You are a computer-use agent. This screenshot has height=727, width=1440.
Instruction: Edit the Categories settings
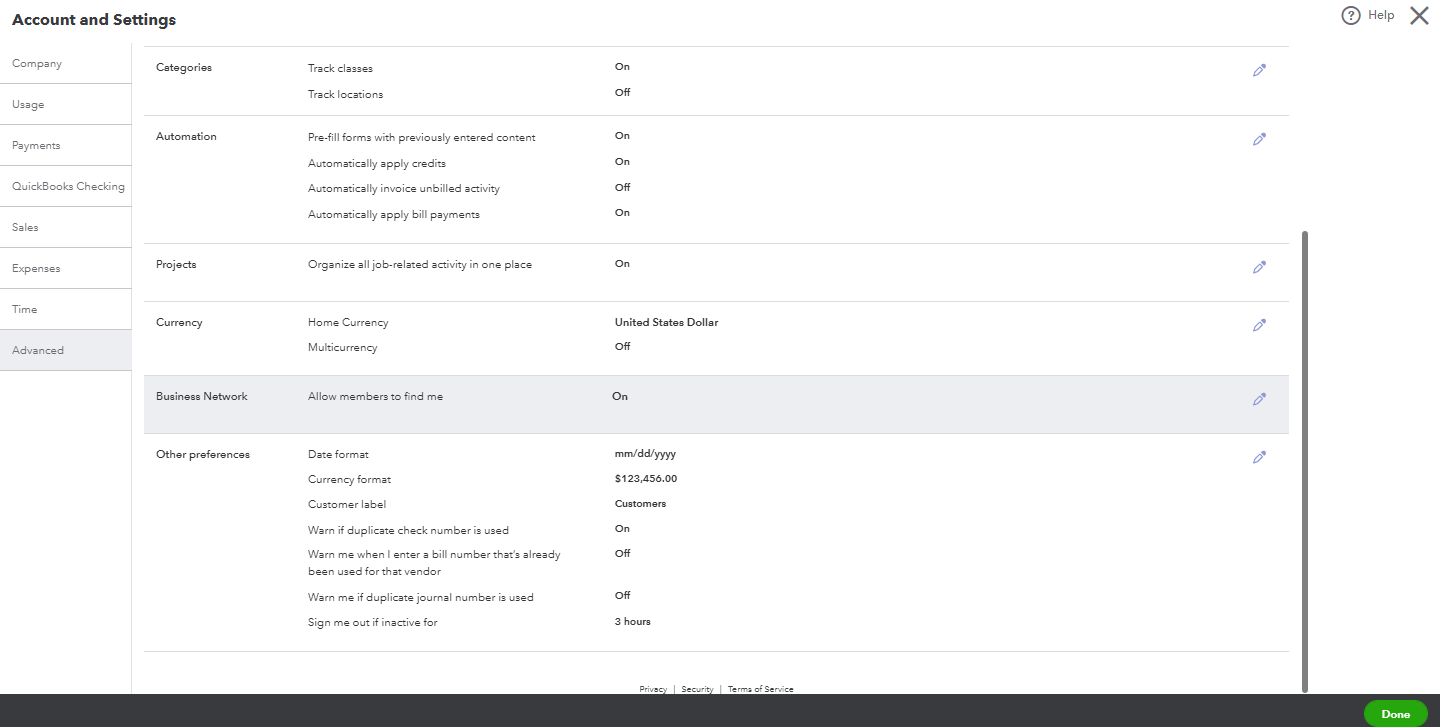[1259, 69]
